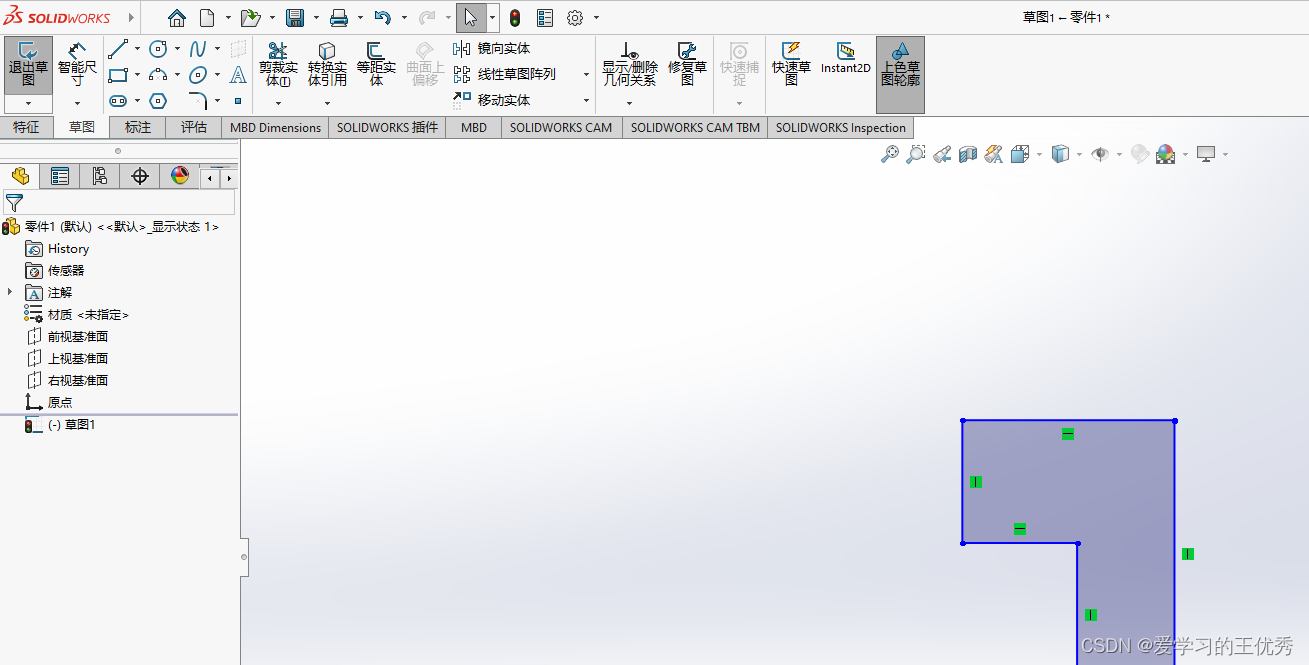Toggle Instant2D mode
The image size is (1309, 665).
coord(845,62)
